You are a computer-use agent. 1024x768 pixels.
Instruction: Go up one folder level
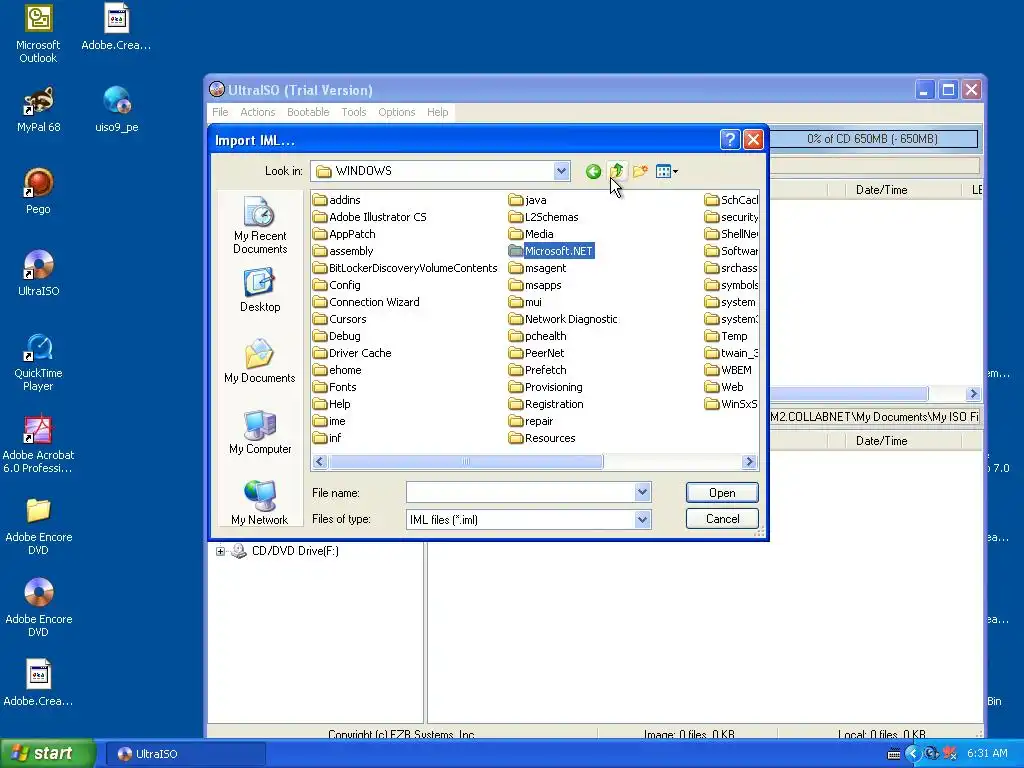(x=616, y=171)
